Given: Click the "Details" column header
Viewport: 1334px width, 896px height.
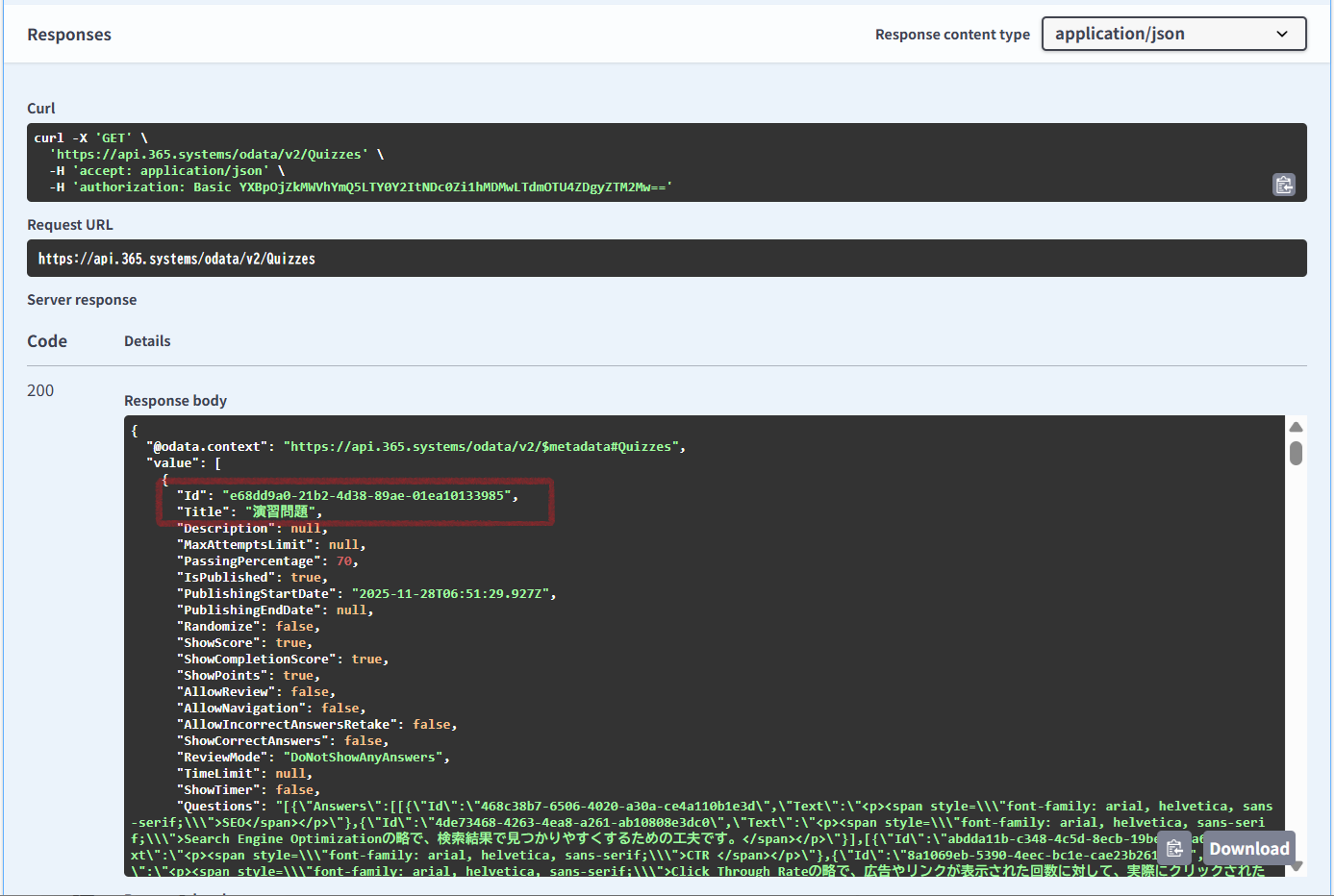Looking at the screenshot, I should (147, 341).
